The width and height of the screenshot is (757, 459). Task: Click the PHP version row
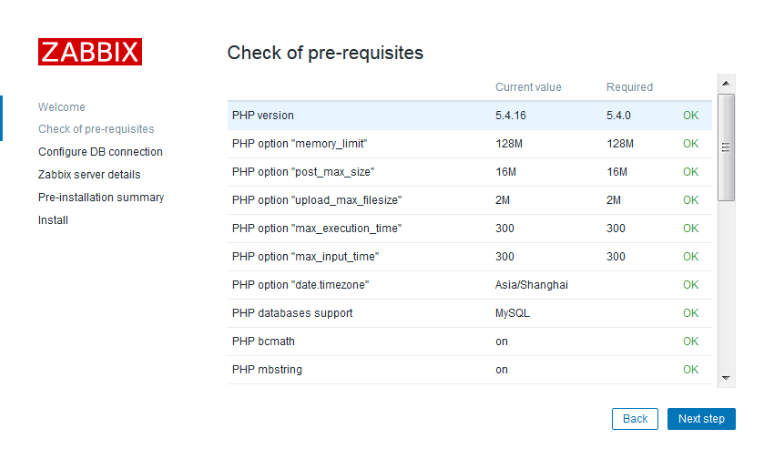pyautogui.click(x=469, y=115)
